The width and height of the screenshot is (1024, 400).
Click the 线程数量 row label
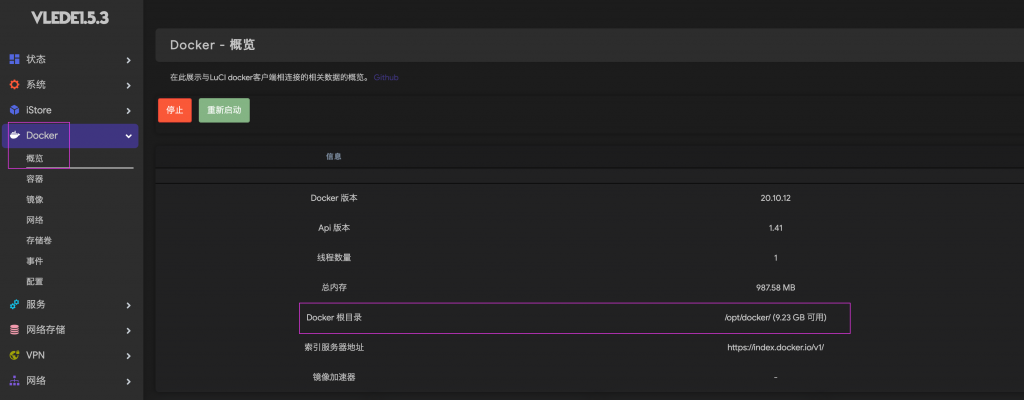point(334,258)
